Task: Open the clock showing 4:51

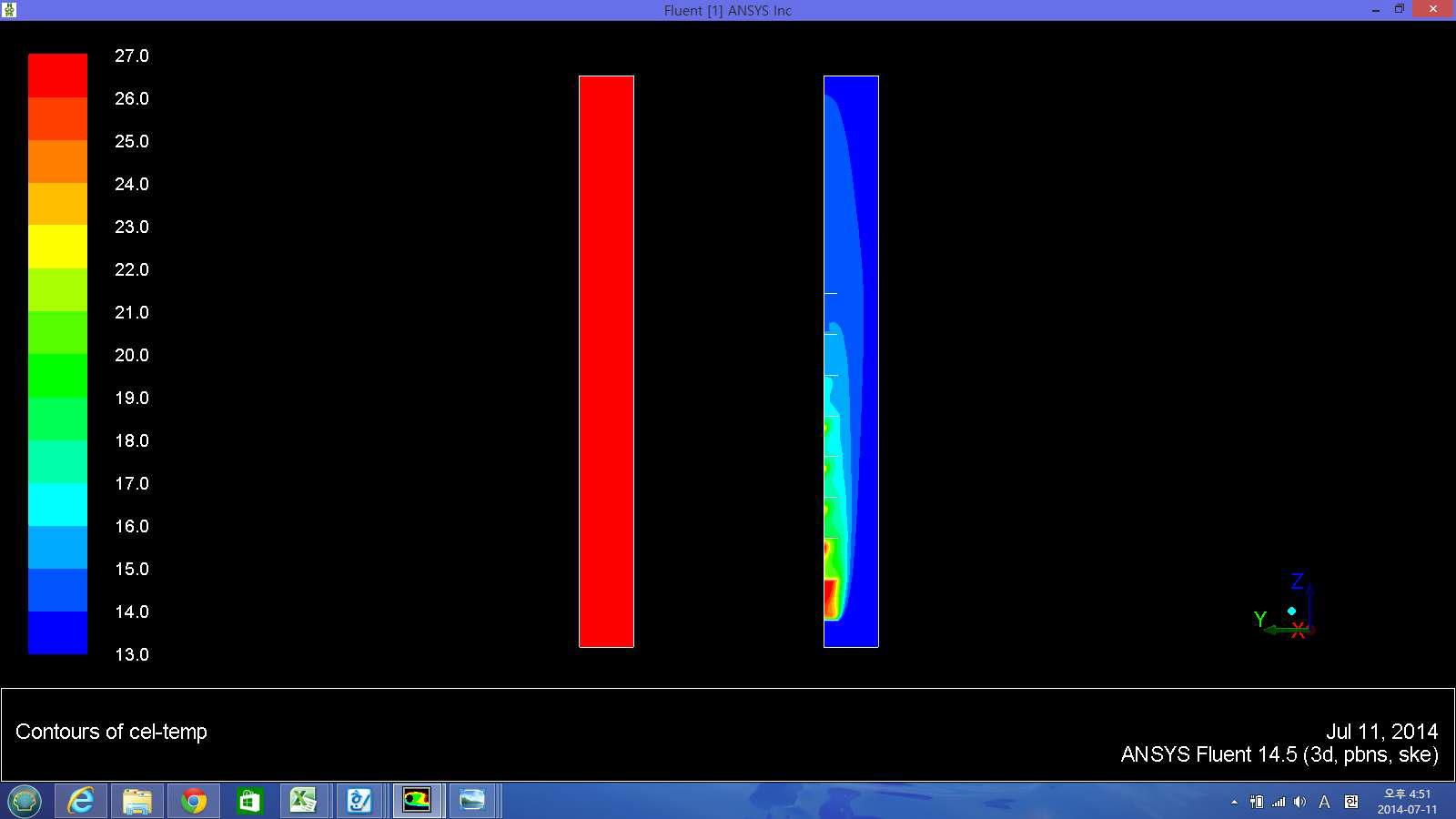Action: [1407, 802]
